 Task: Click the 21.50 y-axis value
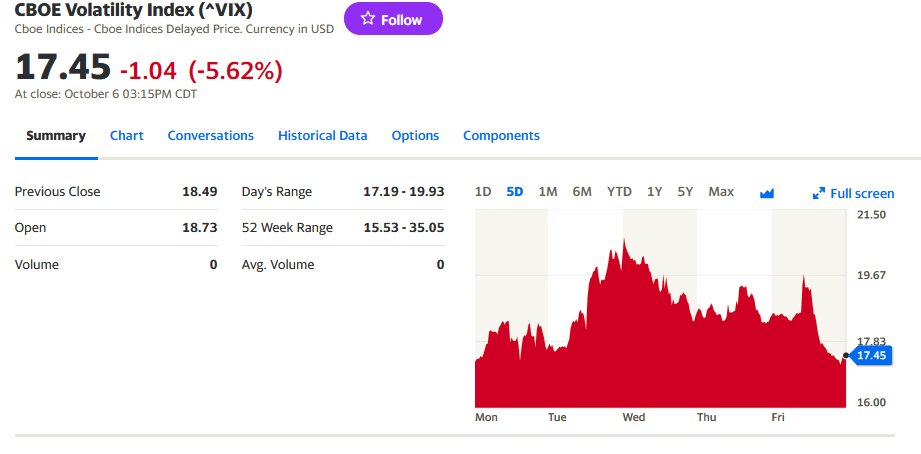(872, 214)
